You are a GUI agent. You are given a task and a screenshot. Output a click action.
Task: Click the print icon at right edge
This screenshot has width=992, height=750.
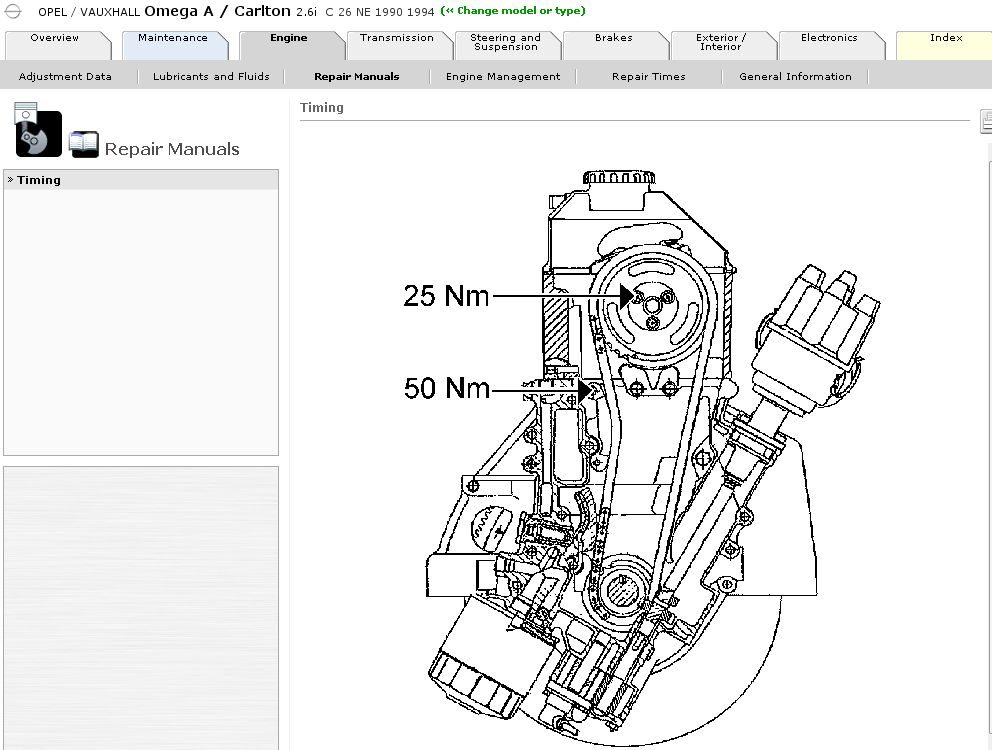point(985,121)
